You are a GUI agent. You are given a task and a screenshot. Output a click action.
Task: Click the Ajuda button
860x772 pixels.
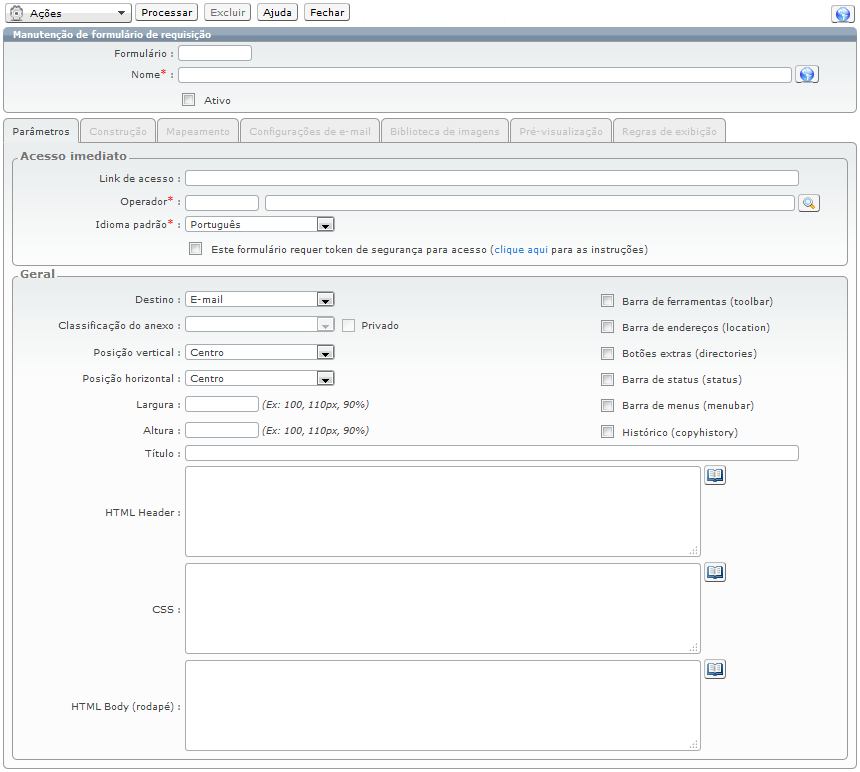pos(277,12)
